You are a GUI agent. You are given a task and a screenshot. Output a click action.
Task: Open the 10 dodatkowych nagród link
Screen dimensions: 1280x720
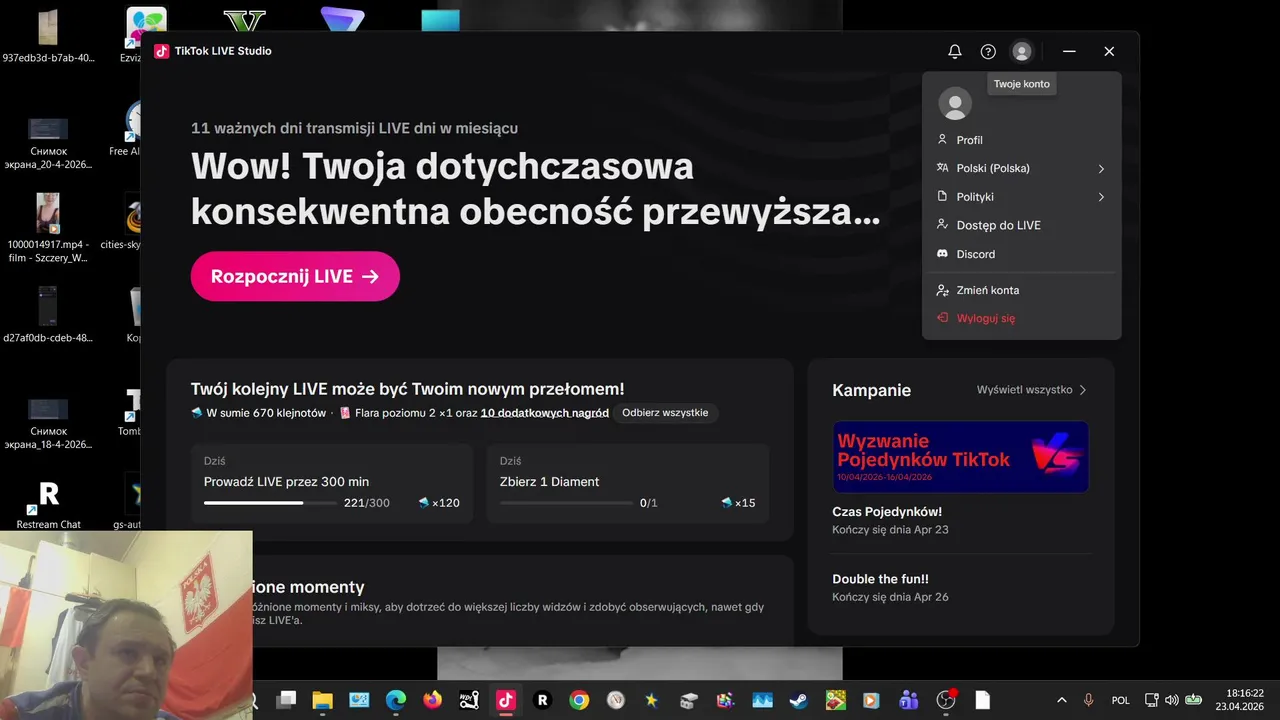(x=545, y=413)
